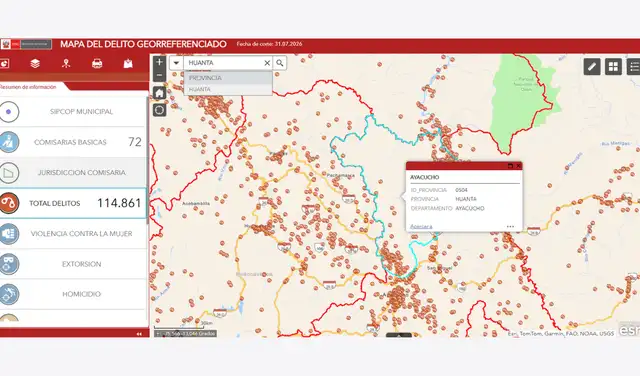
Task: Click the locate-me circle button
Action: [160, 110]
